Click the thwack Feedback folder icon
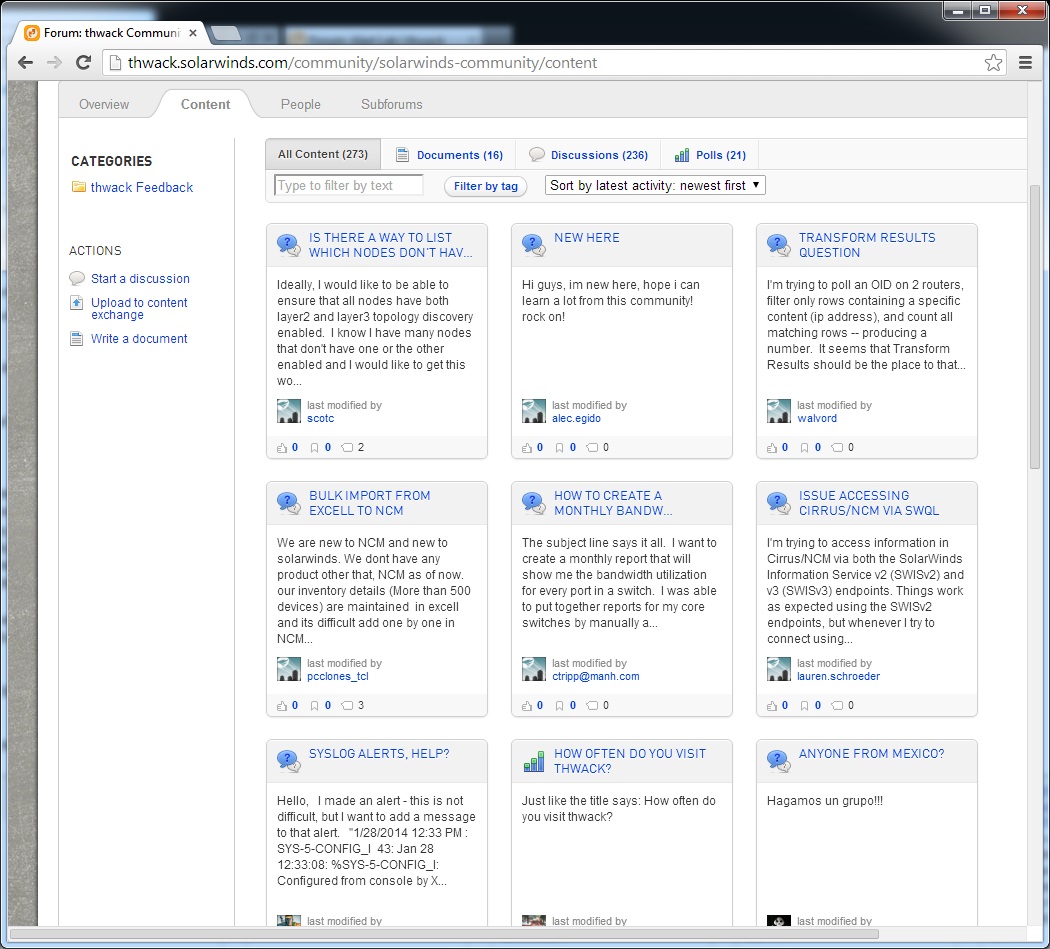 pos(78,187)
